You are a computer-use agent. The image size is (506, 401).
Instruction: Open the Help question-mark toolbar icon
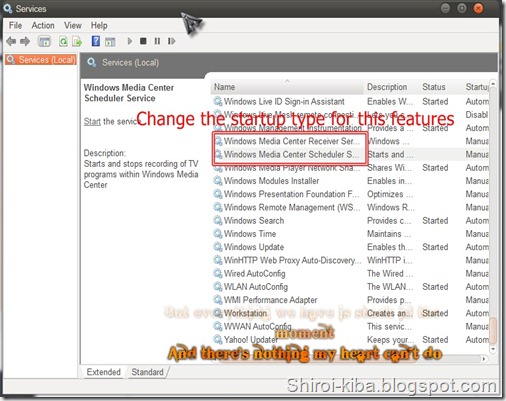(x=96, y=41)
